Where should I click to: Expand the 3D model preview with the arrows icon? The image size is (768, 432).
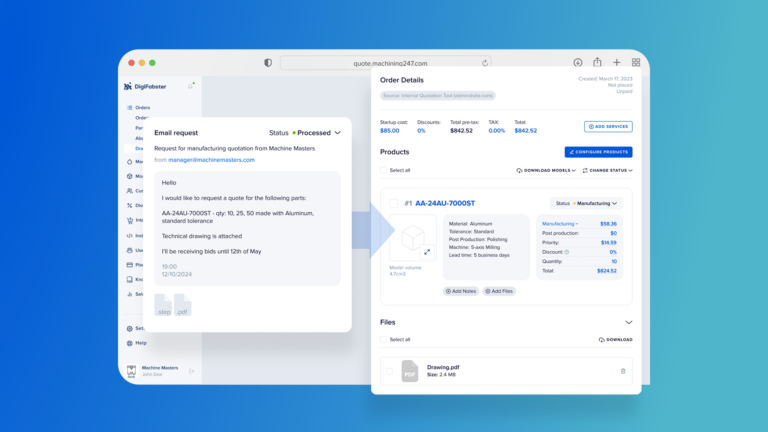click(427, 252)
